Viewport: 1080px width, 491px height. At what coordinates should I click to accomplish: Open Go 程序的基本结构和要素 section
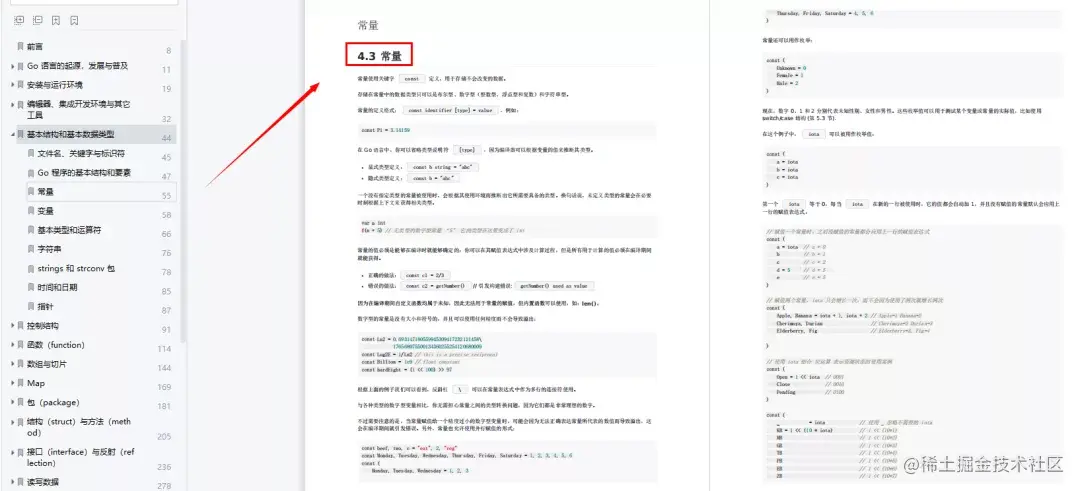point(84,172)
